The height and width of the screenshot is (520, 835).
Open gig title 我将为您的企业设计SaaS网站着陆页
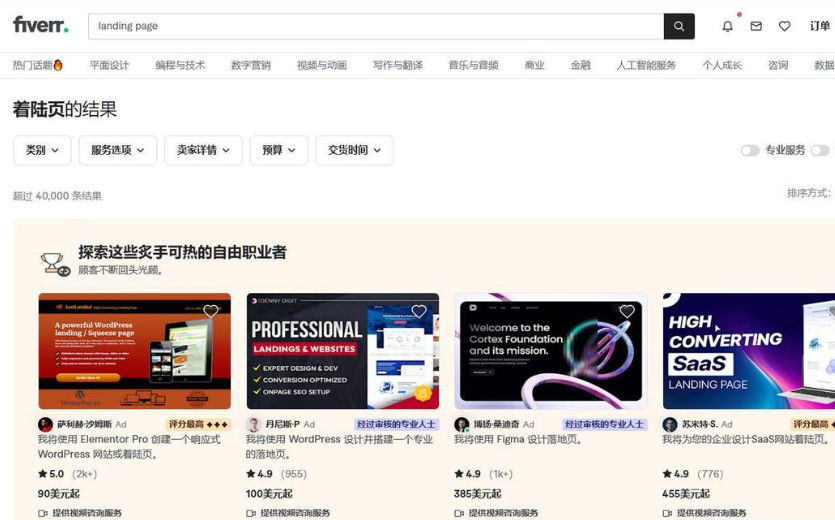746,440
